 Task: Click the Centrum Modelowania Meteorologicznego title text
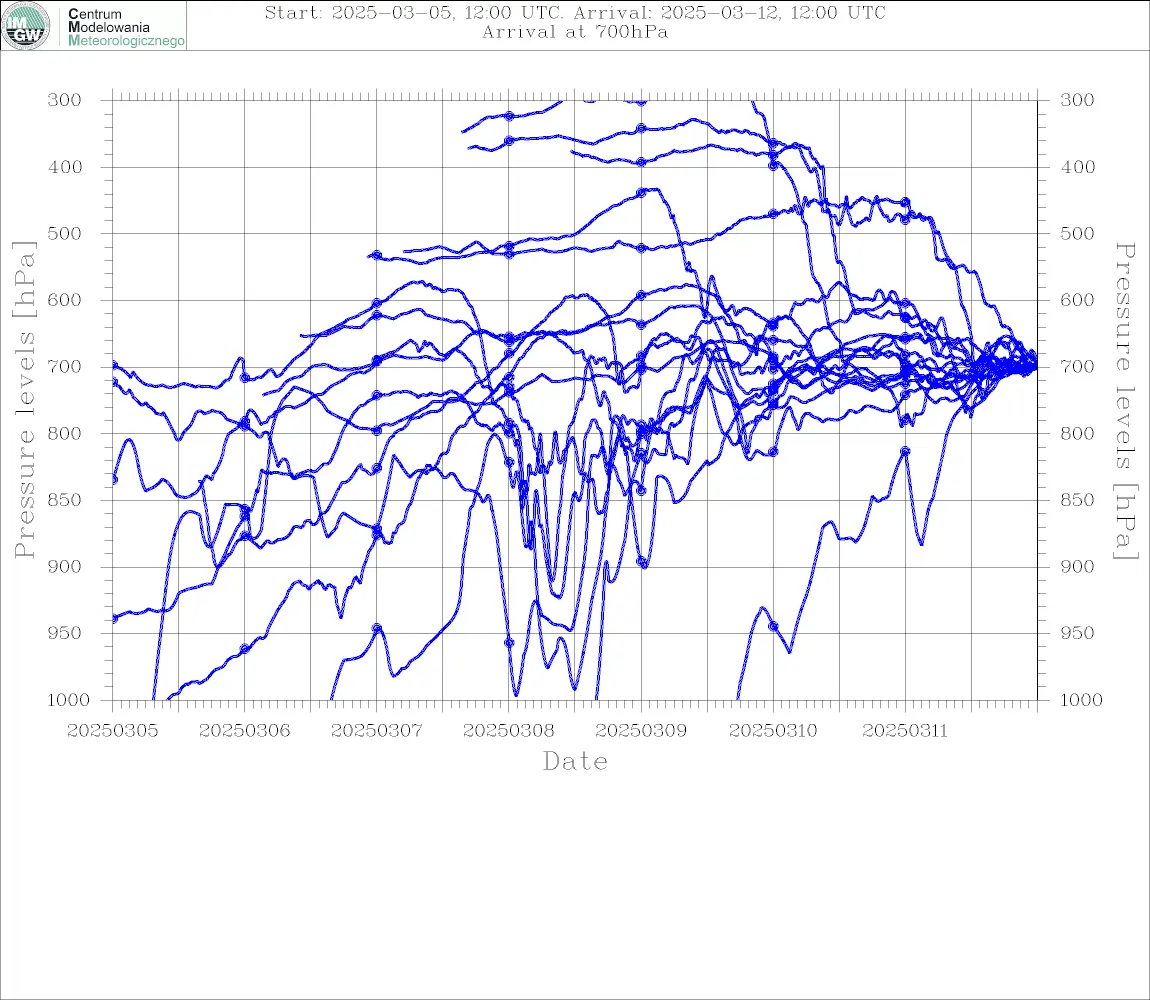[126, 27]
